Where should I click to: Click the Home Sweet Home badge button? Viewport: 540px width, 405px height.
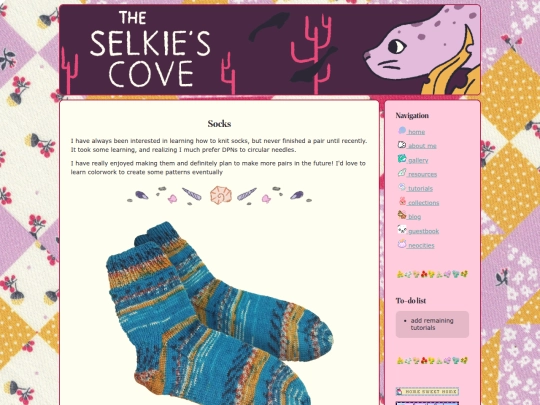(427, 392)
